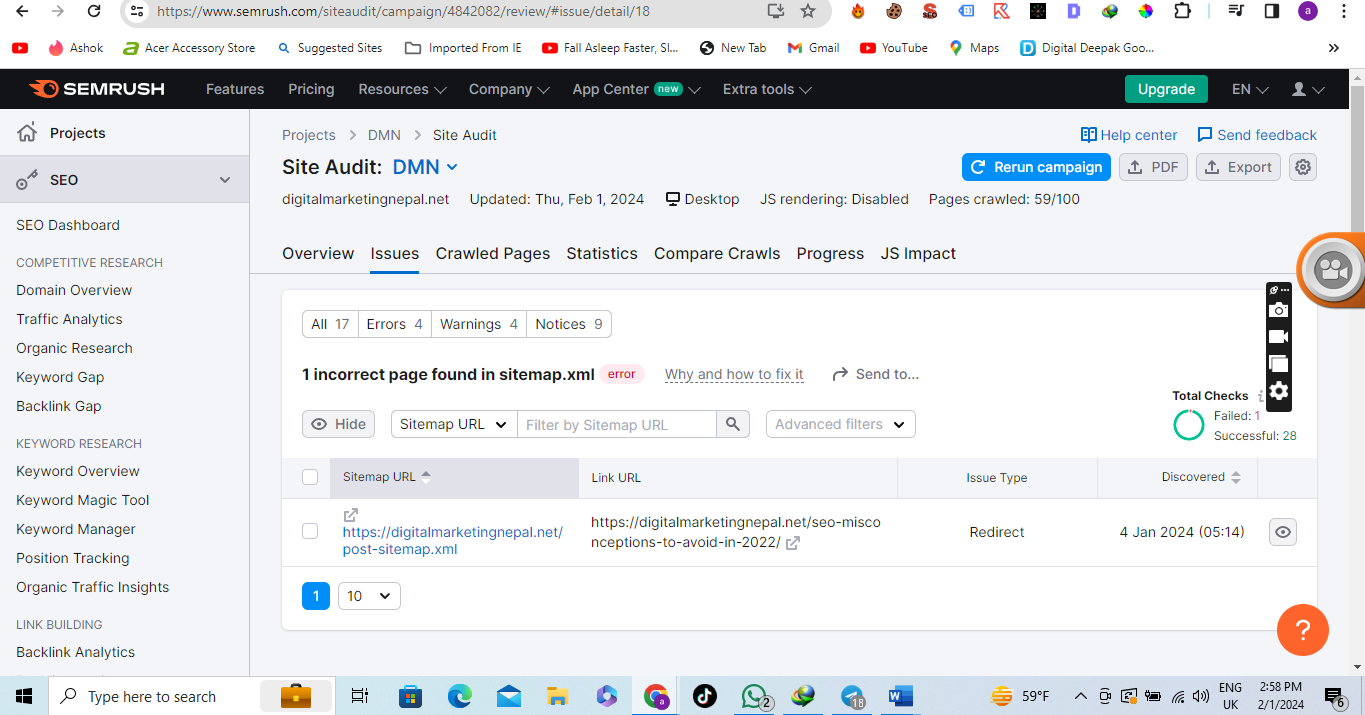Click the install app icon in address bar

coord(776,11)
